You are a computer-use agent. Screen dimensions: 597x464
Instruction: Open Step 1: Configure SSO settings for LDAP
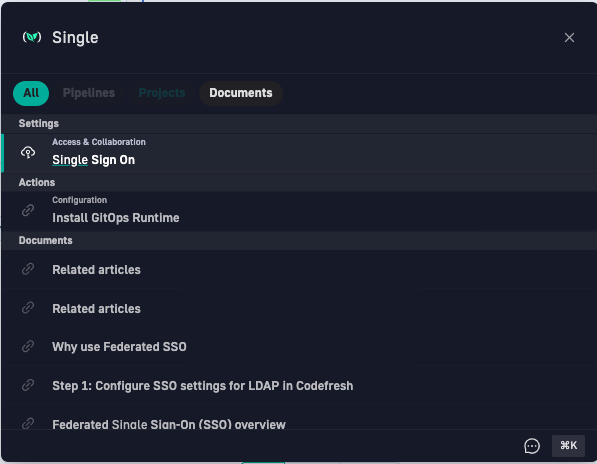[x=299, y=386]
